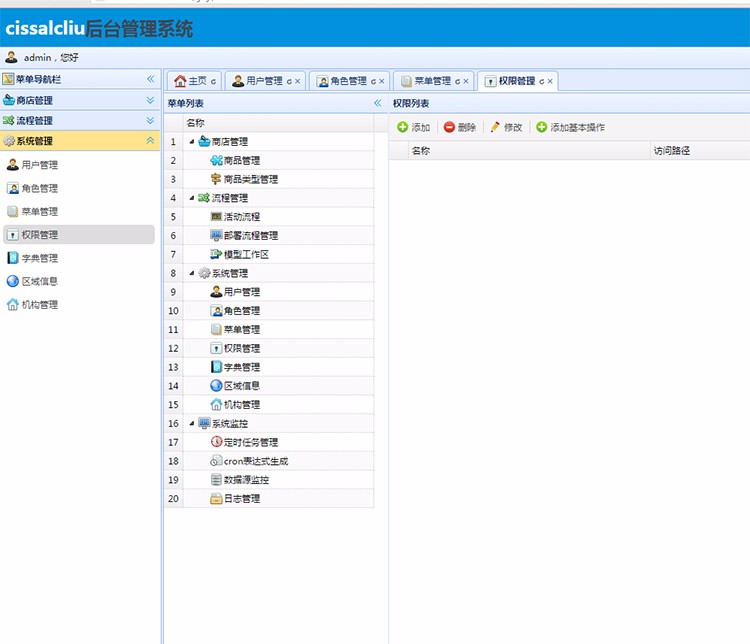The width and height of the screenshot is (750, 644).
Task: Collapse the 系统管理 tree node arrow
Action: pyautogui.click(x=192, y=273)
